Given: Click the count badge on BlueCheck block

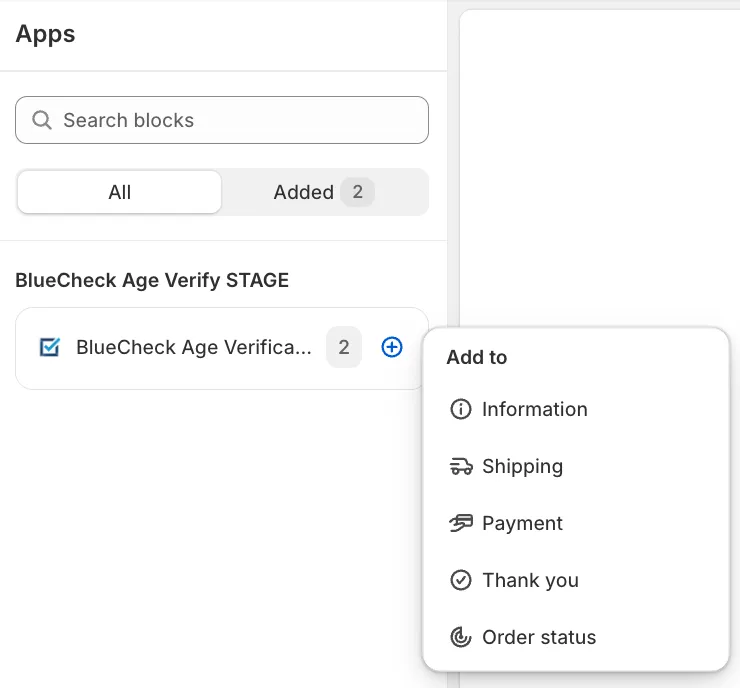Looking at the screenshot, I should coord(344,347).
